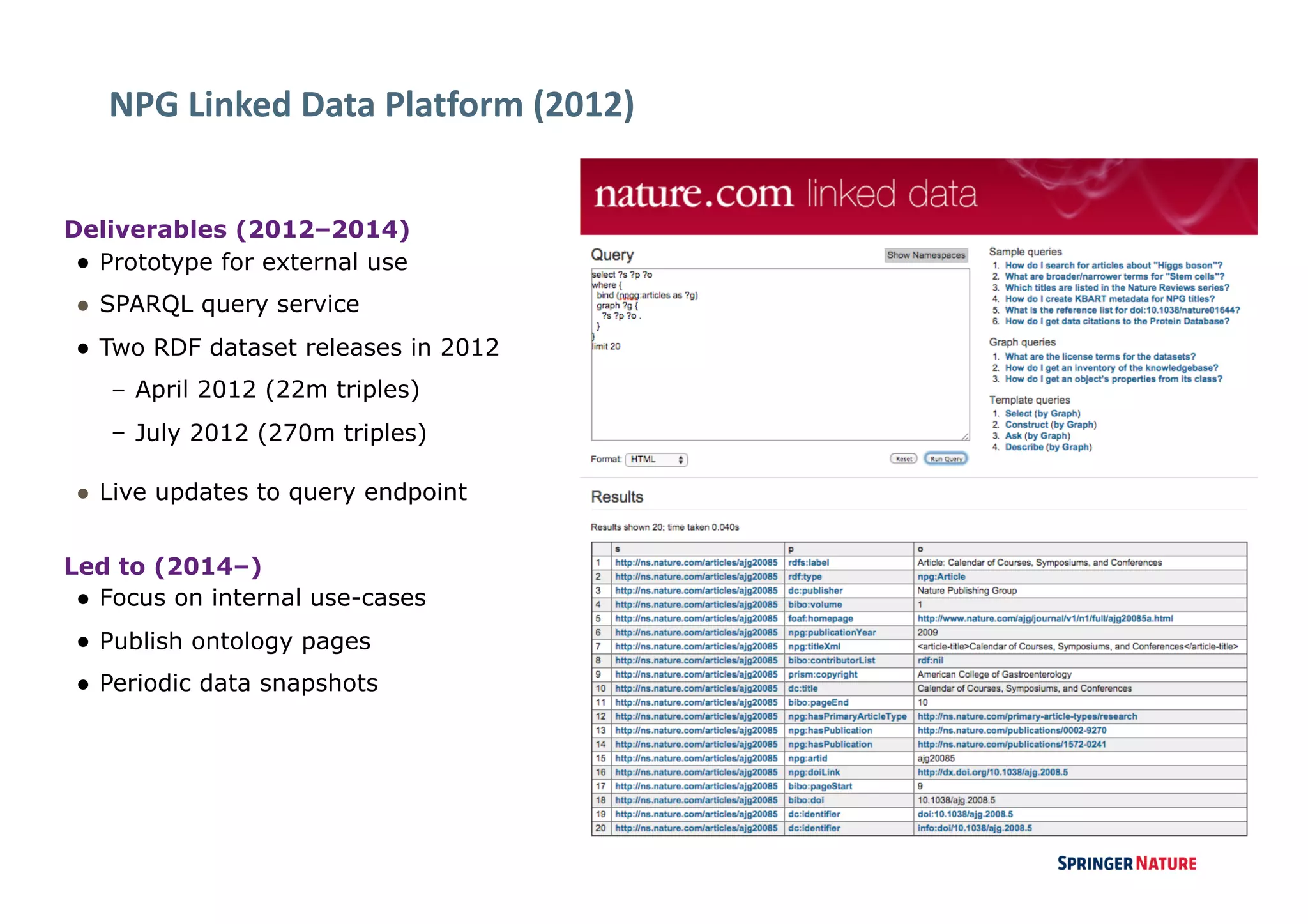Viewport: 1308px width, 924px height.
Task: Click the prism:copyright predicate link
Action: (823, 674)
